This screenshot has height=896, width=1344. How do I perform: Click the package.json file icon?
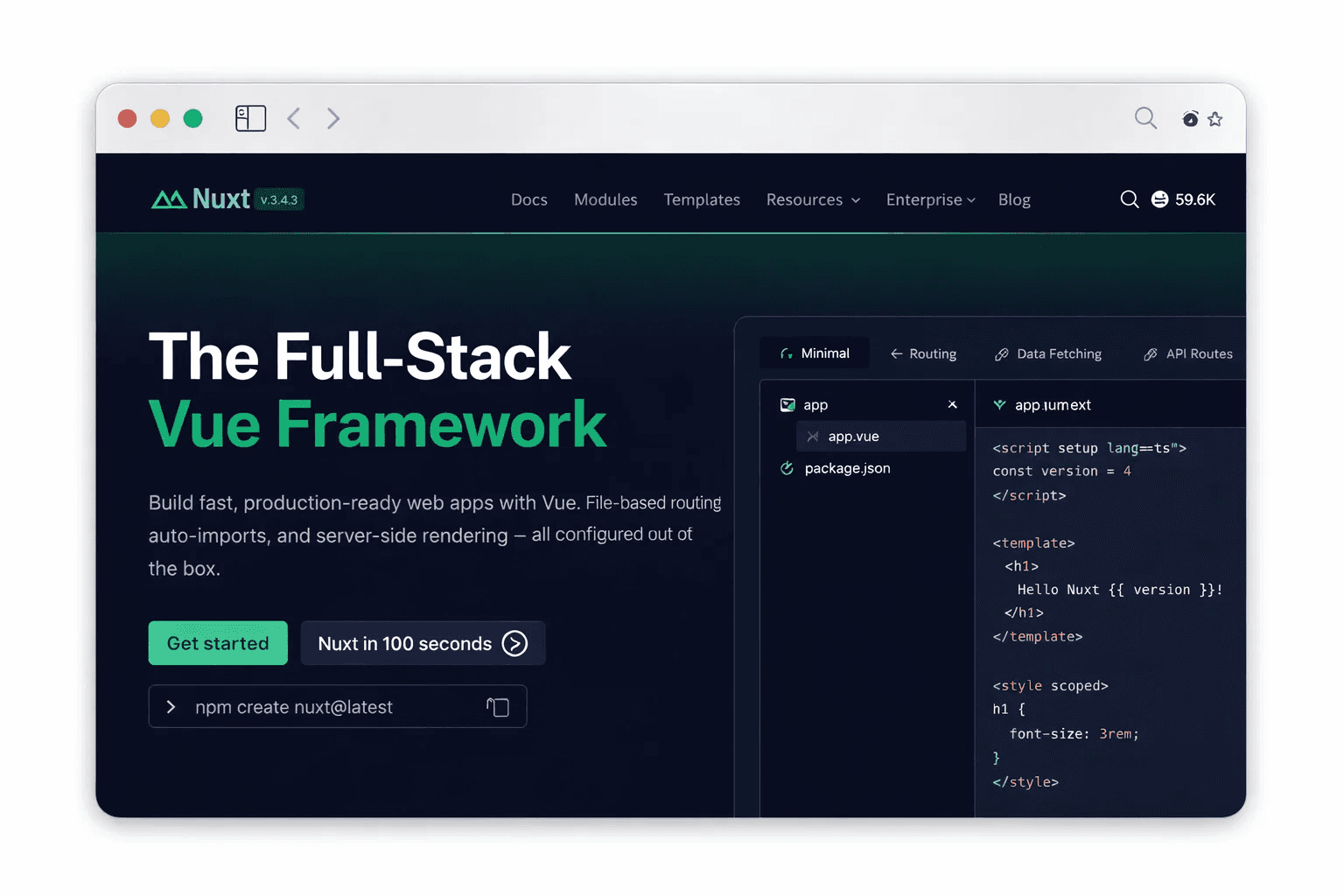coord(787,468)
